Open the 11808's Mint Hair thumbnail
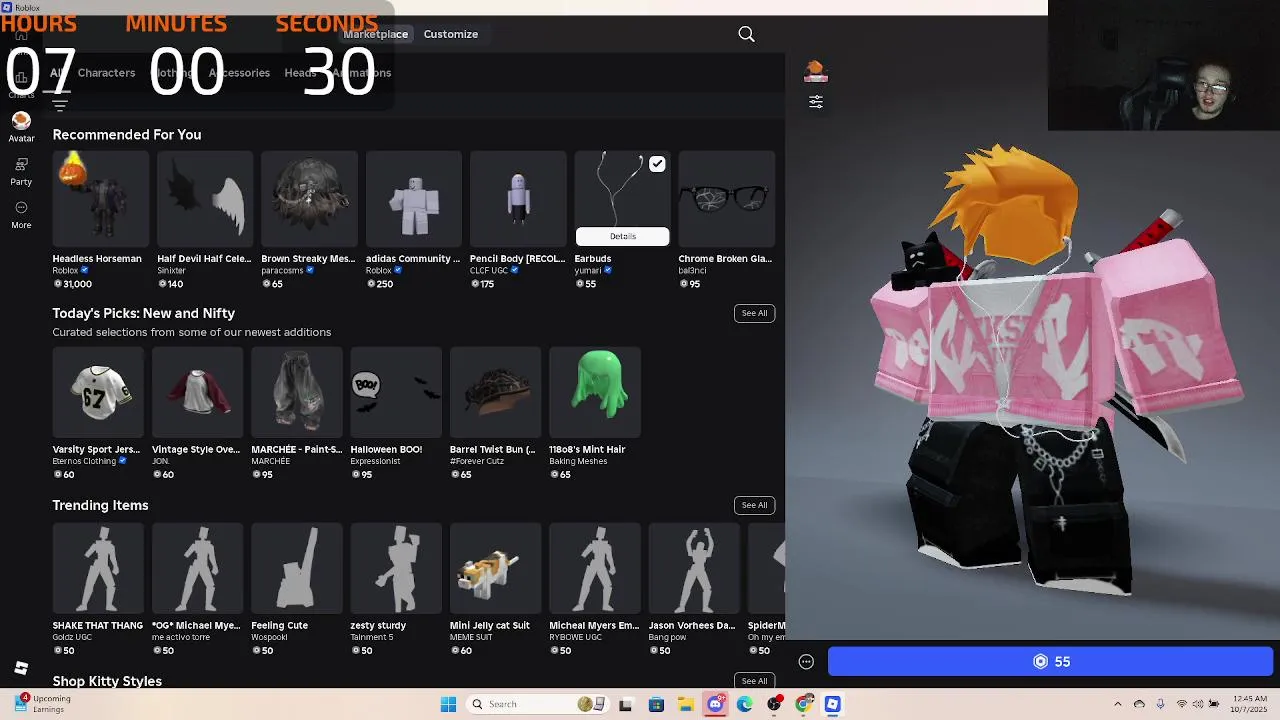 (x=595, y=392)
